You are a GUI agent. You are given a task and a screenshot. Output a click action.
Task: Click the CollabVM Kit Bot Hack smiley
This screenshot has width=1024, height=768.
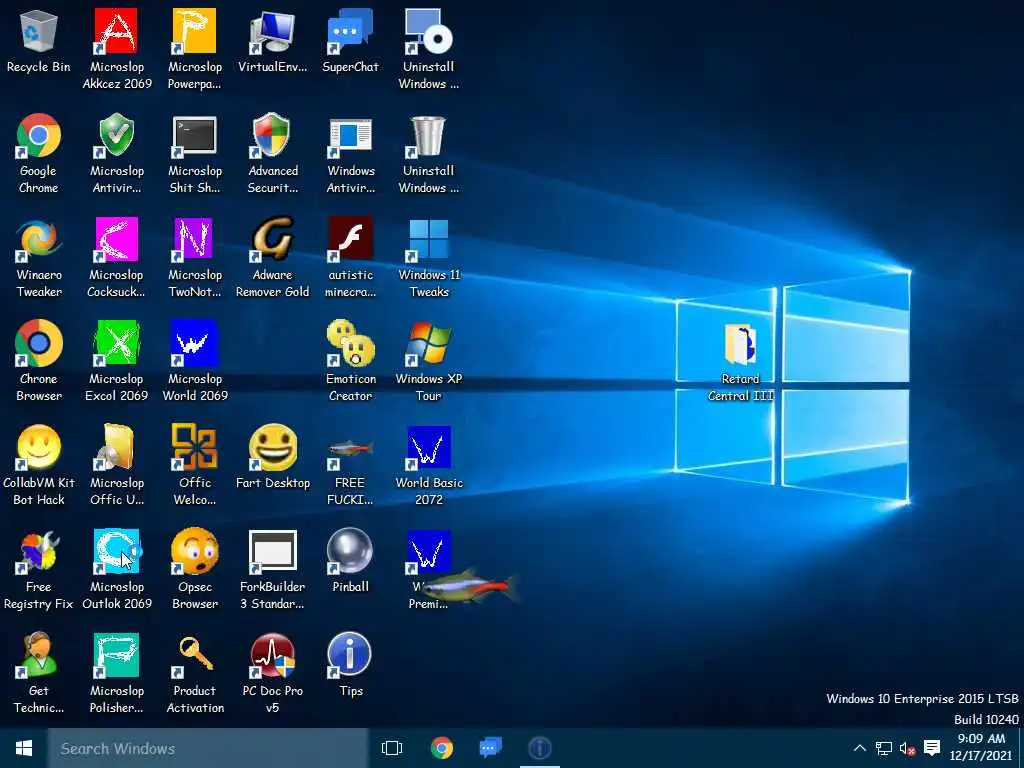[39, 447]
